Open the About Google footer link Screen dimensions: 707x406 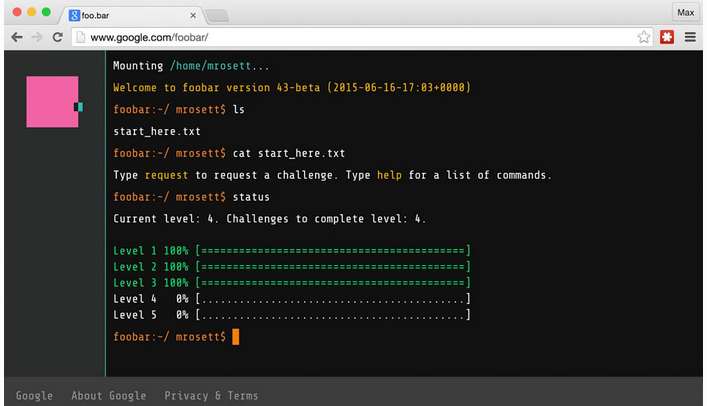108,395
